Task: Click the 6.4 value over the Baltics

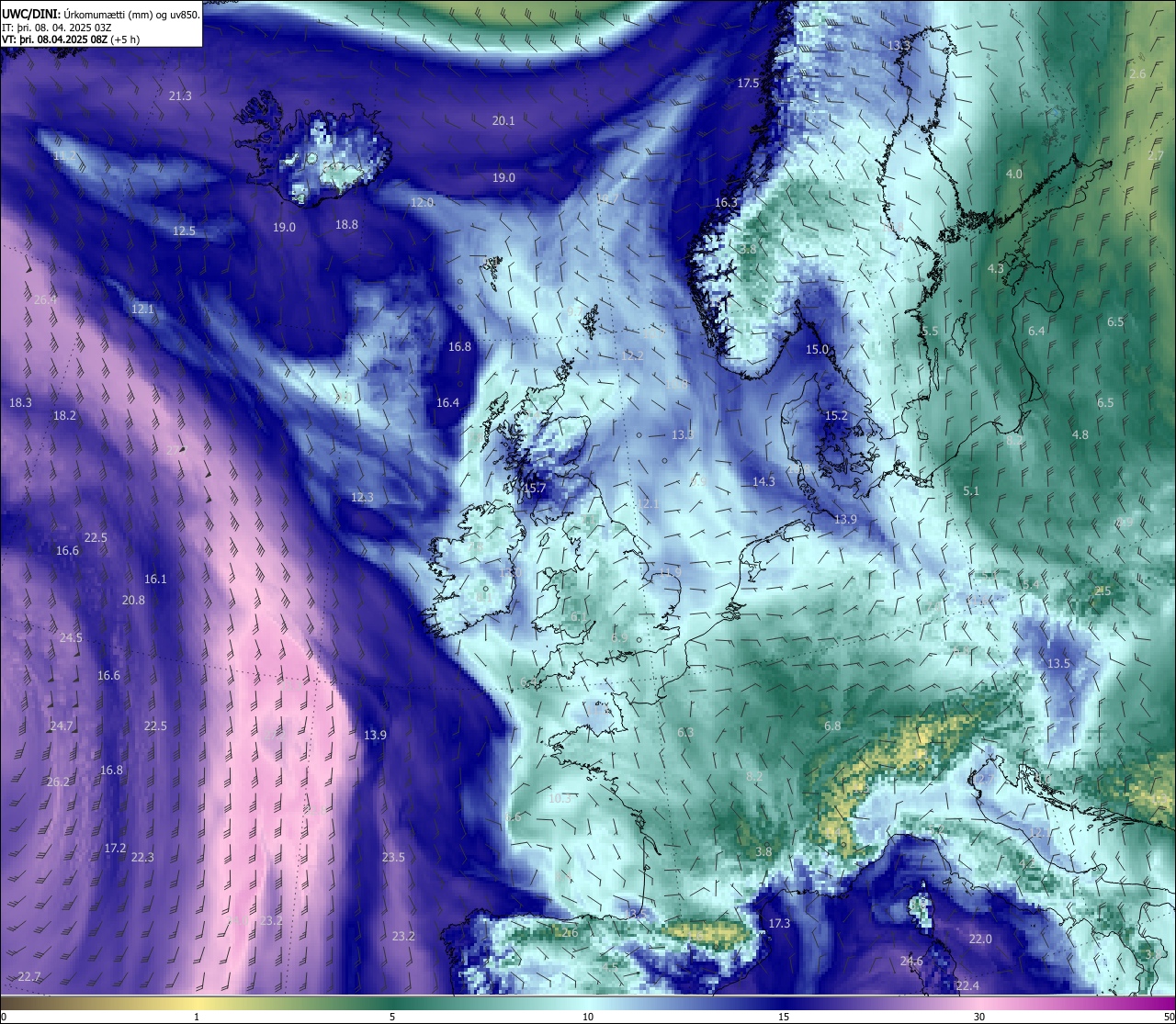Action: tap(1036, 331)
